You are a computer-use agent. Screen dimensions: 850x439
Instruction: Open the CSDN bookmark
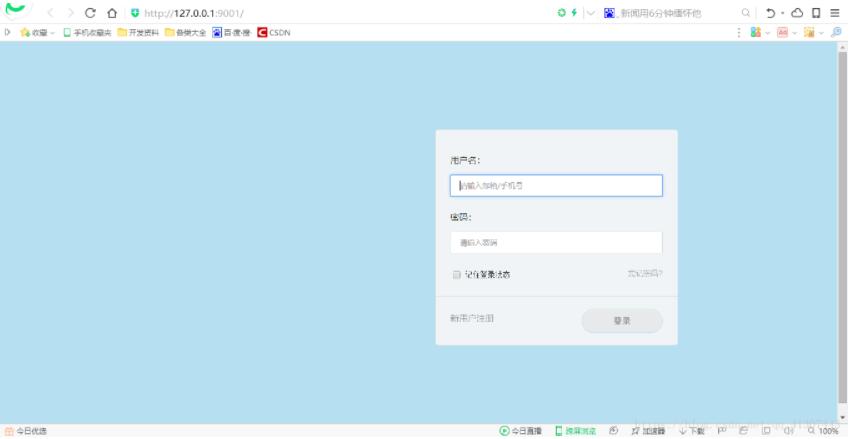[x=273, y=32]
